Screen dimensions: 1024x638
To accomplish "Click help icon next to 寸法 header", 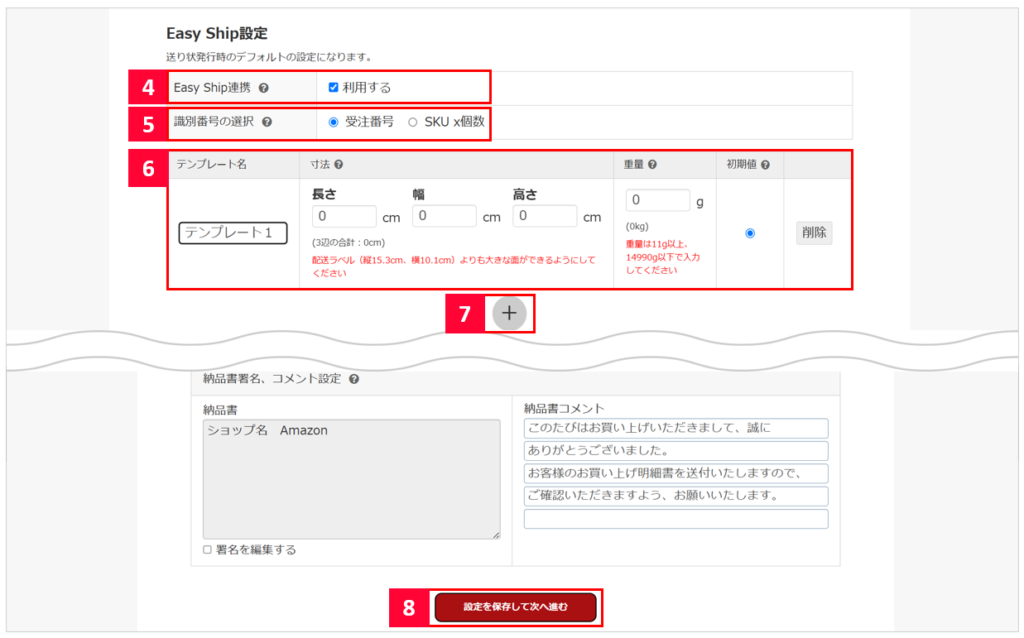I will pos(339,164).
